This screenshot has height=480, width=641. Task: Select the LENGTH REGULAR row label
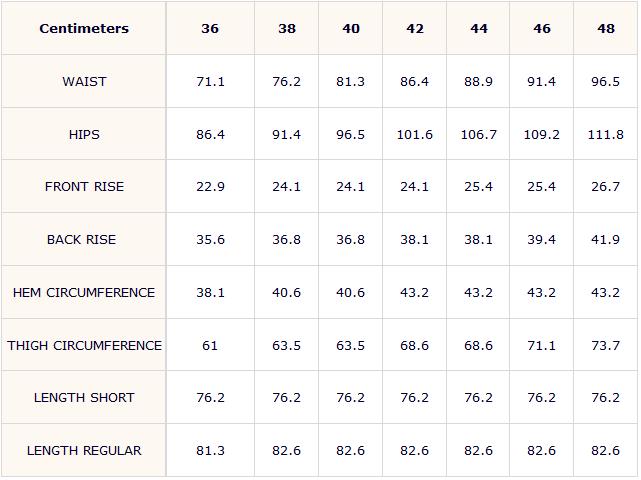84,450
